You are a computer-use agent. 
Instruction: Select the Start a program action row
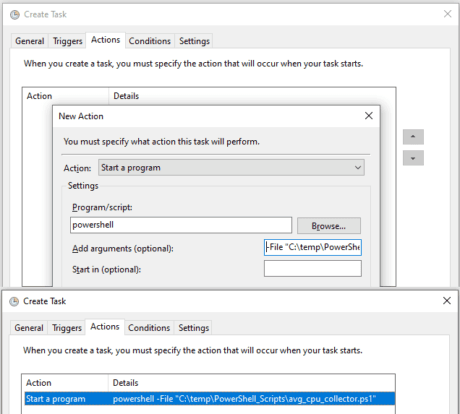pyautogui.click(x=210, y=399)
